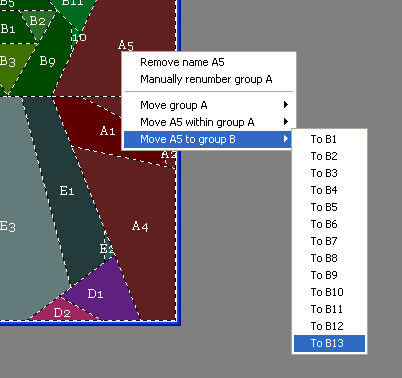Viewport: 402px width, 378px height.
Task: Select the olive green B3 triangle
Action: 10,62
